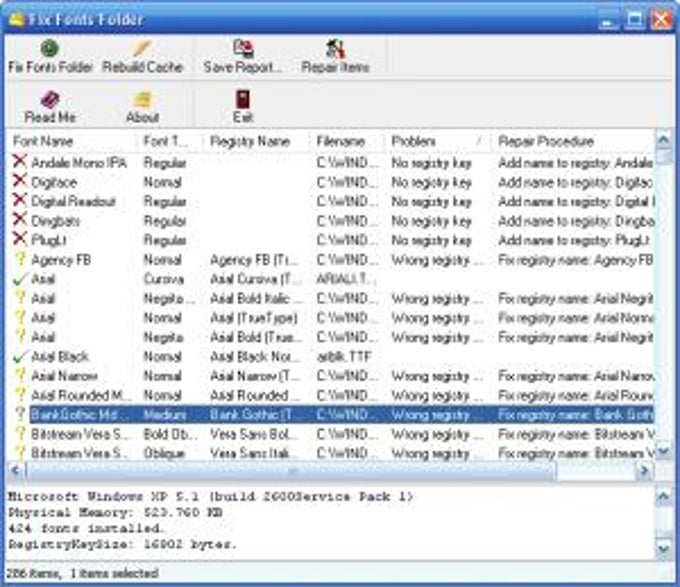Click the horizontal scrollbar thumb
The width and height of the screenshot is (680, 587).
pyautogui.click(x=291, y=470)
